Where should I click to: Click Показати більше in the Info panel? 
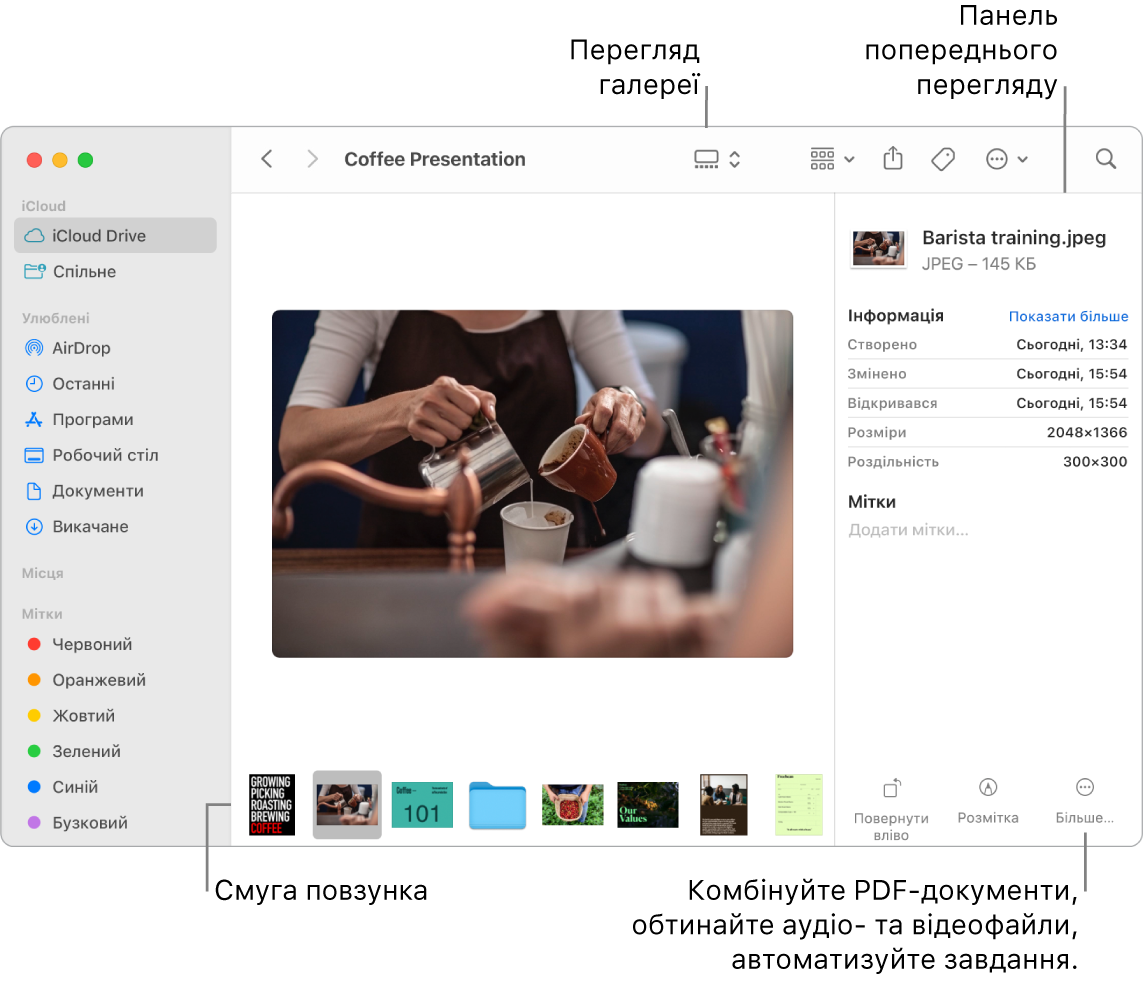coord(1068,315)
